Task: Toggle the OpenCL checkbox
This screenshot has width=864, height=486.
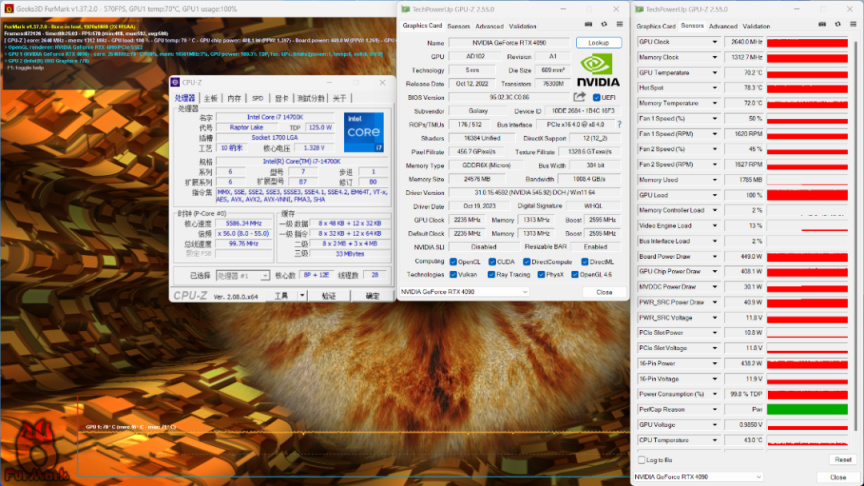Action: [453, 262]
